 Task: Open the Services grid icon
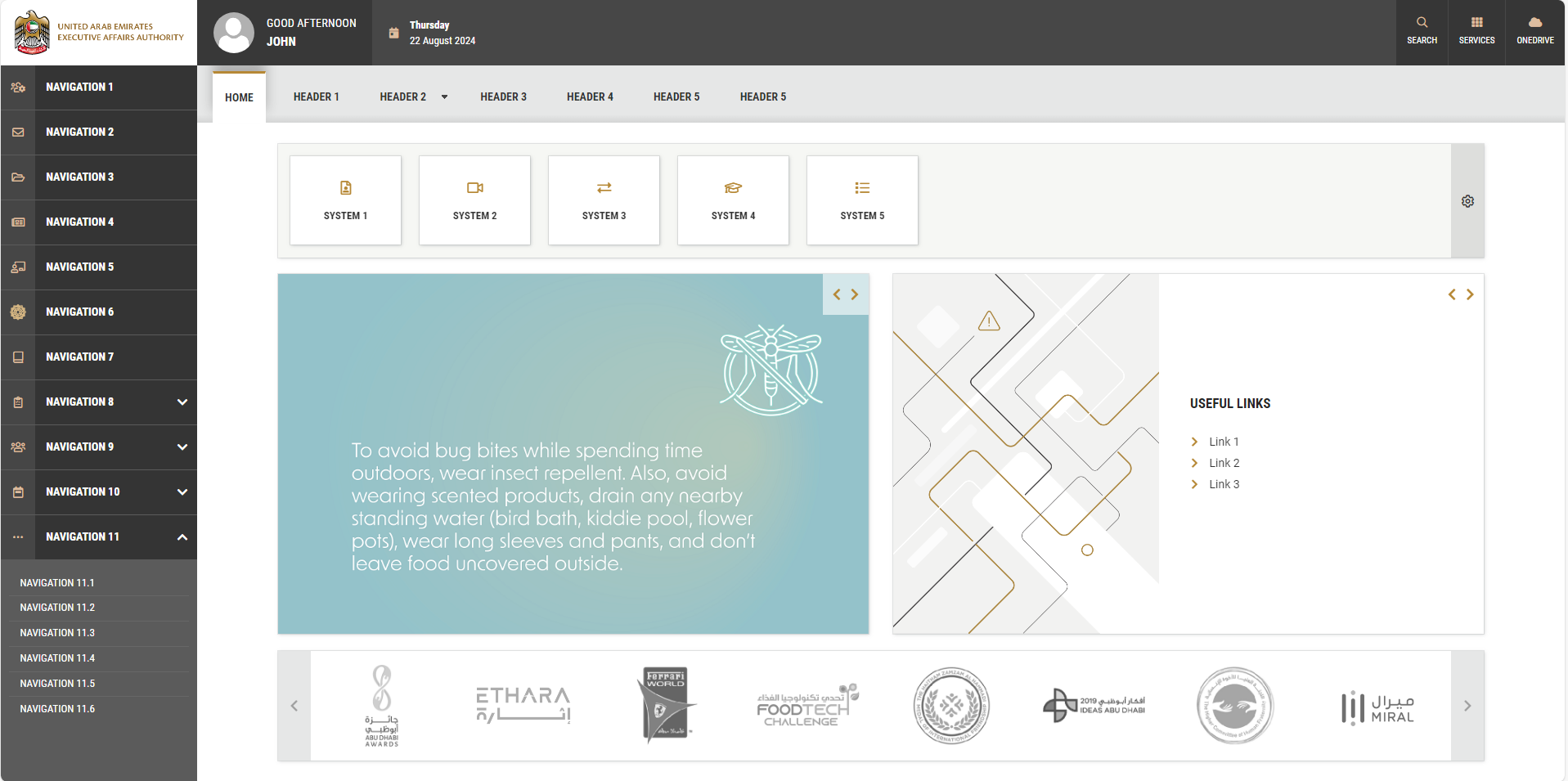click(1476, 23)
